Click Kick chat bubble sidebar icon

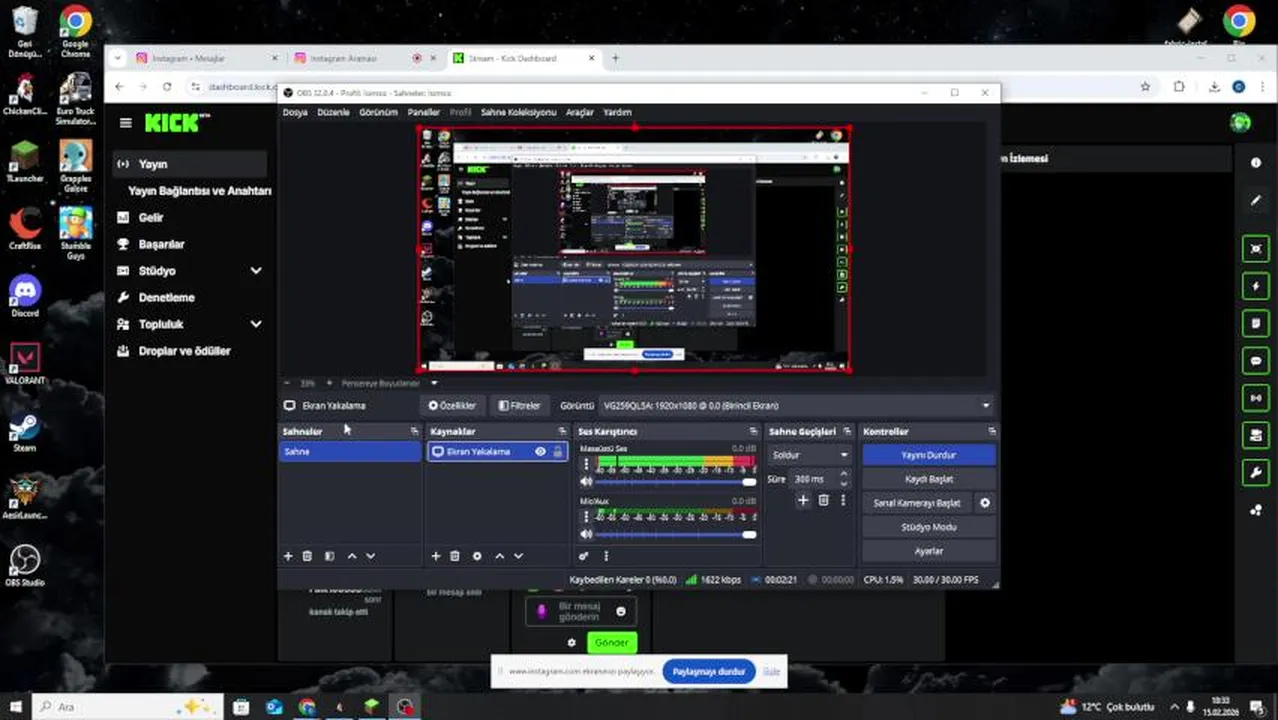pos(1256,360)
